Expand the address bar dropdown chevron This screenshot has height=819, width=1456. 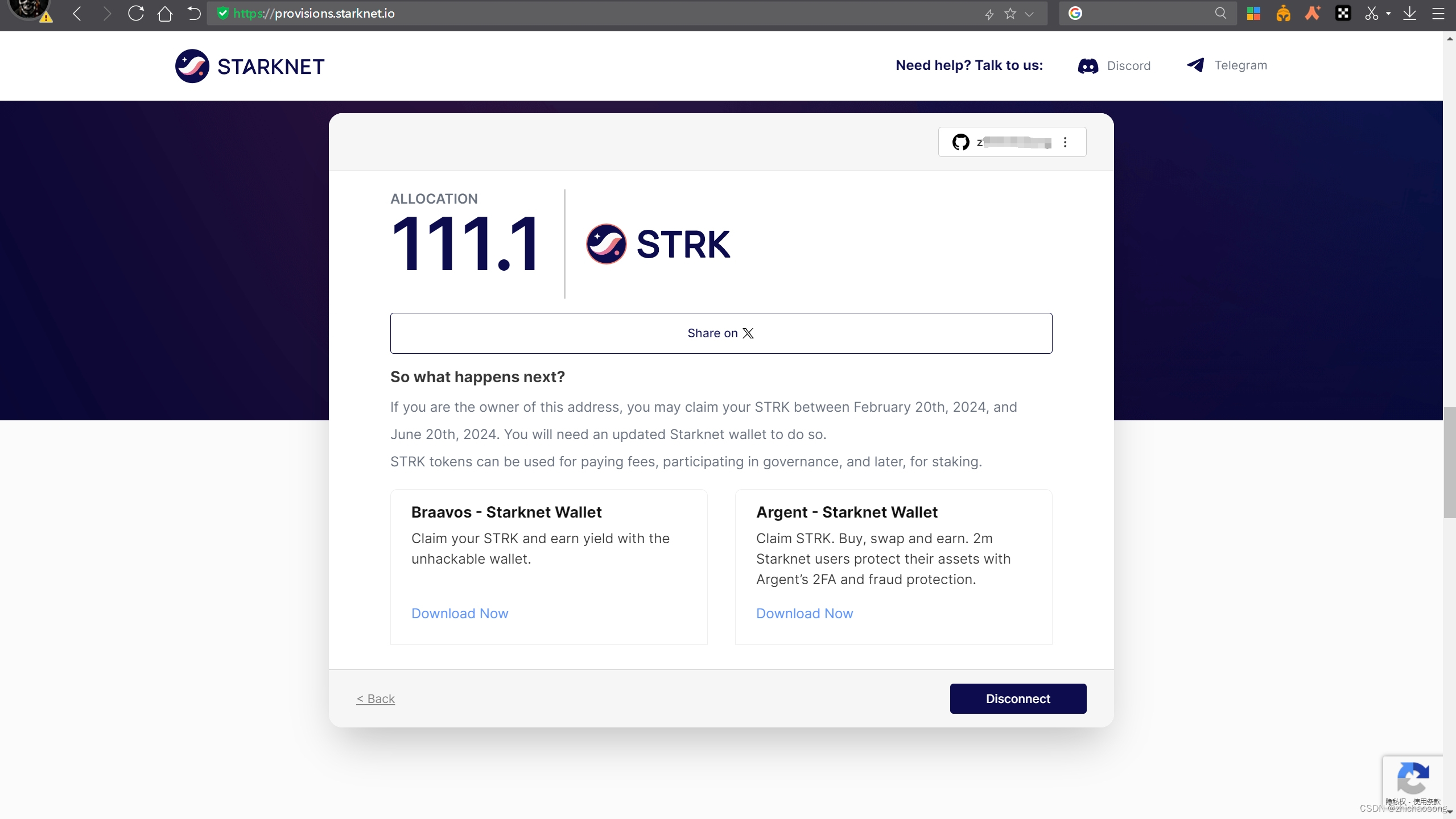(x=1029, y=14)
